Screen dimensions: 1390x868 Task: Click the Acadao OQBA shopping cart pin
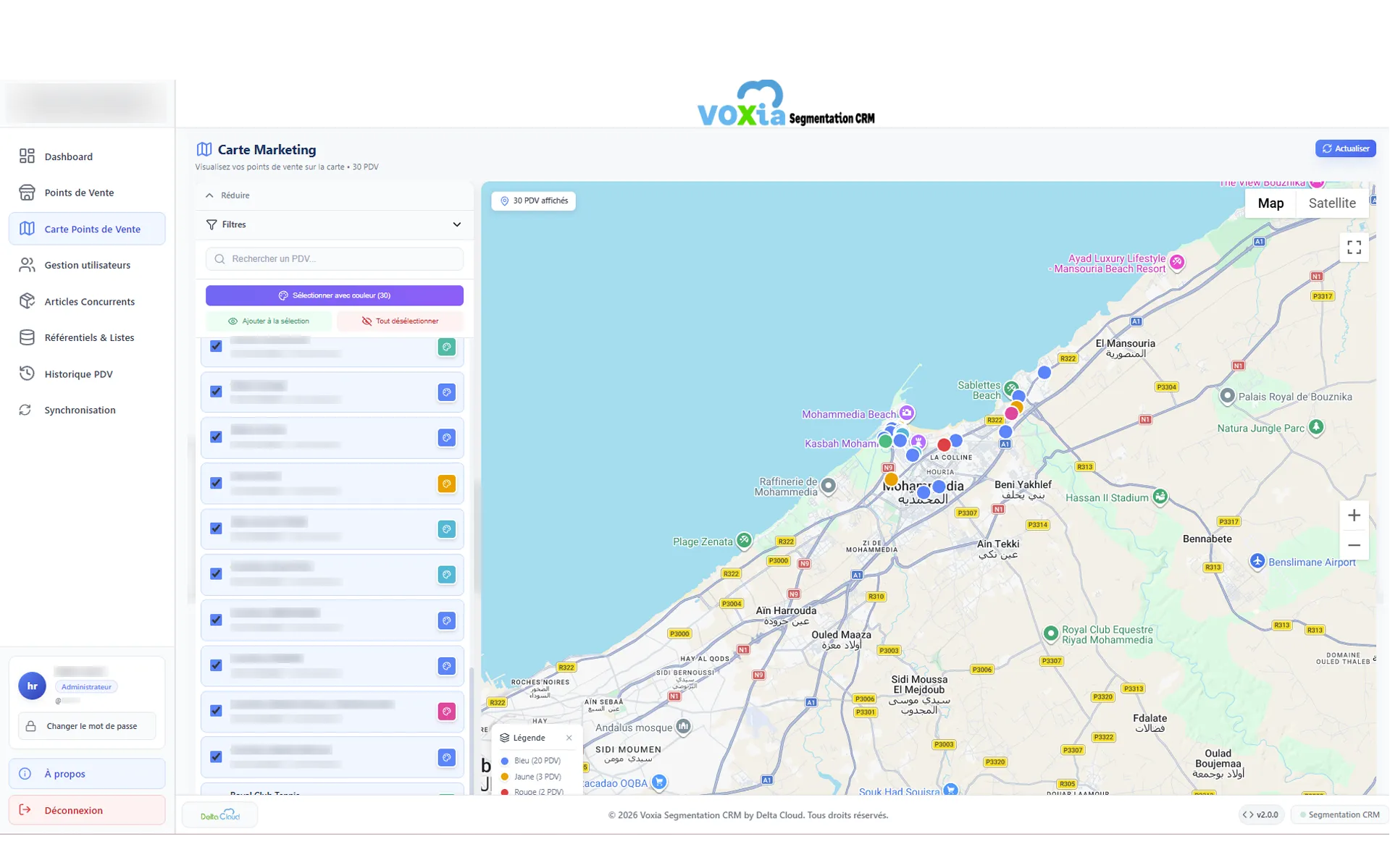[x=659, y=782]
